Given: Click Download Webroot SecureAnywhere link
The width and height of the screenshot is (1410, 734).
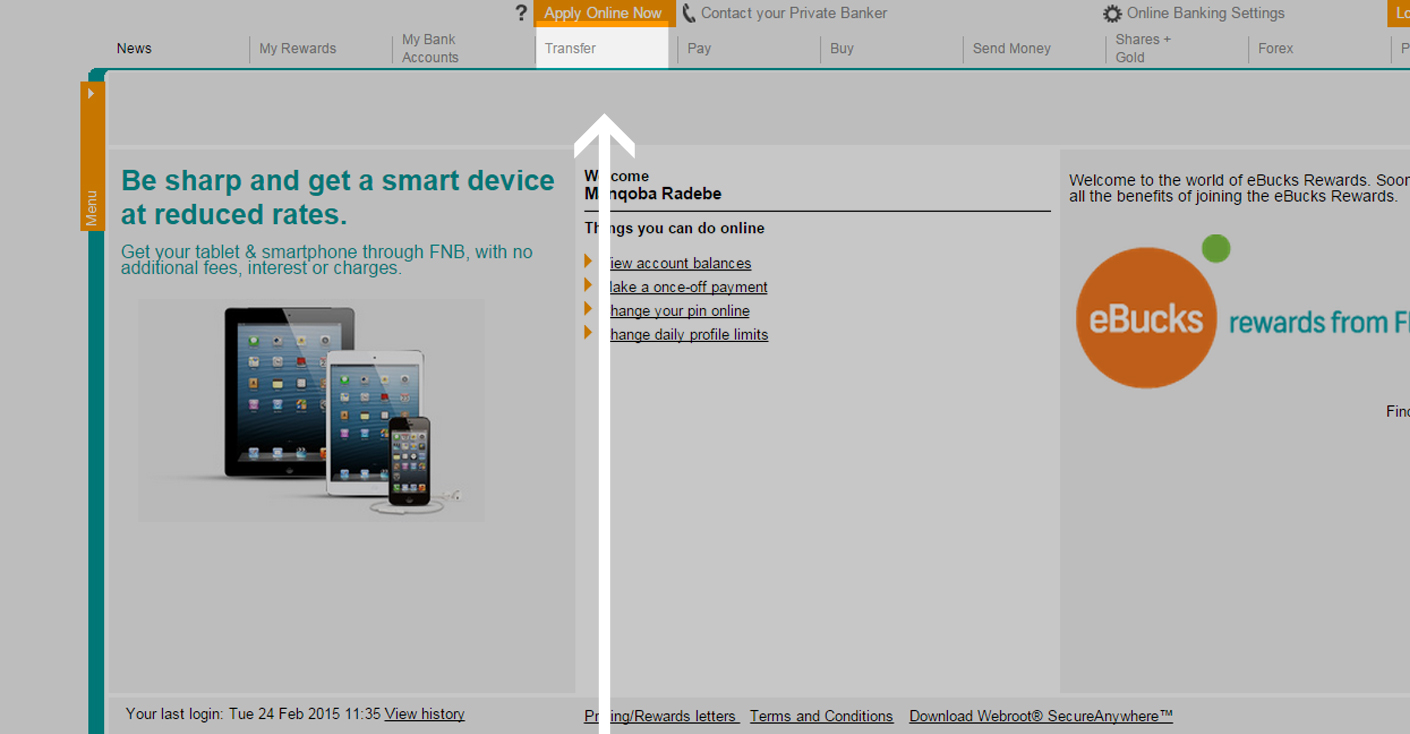Looking at the screenshot, I should point(1041,716).
